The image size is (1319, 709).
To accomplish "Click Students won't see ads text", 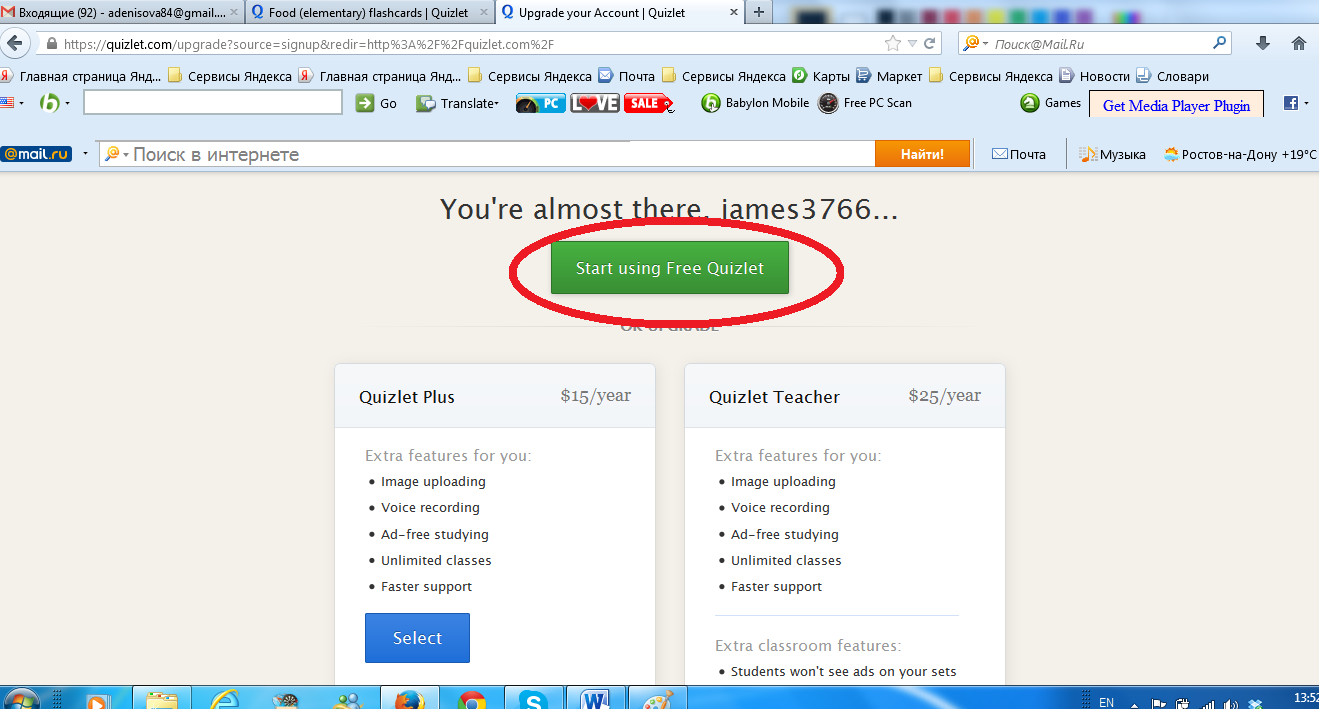I will click(x=843, y=671).
